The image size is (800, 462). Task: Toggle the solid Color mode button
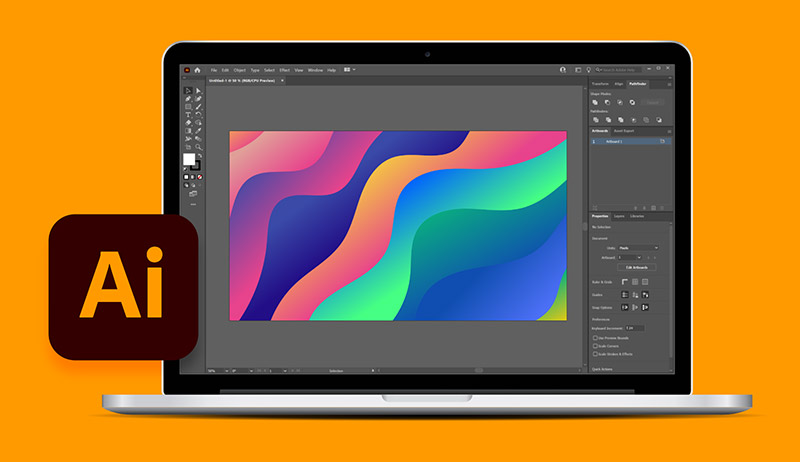(186, 177)
